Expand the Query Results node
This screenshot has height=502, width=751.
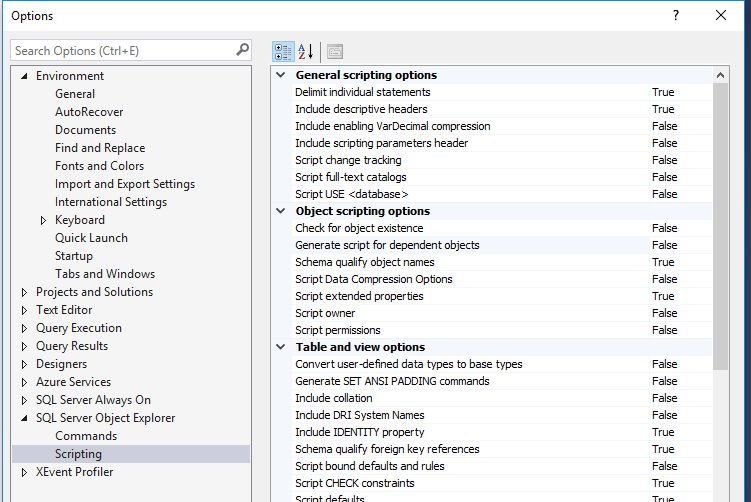(24, 346)
